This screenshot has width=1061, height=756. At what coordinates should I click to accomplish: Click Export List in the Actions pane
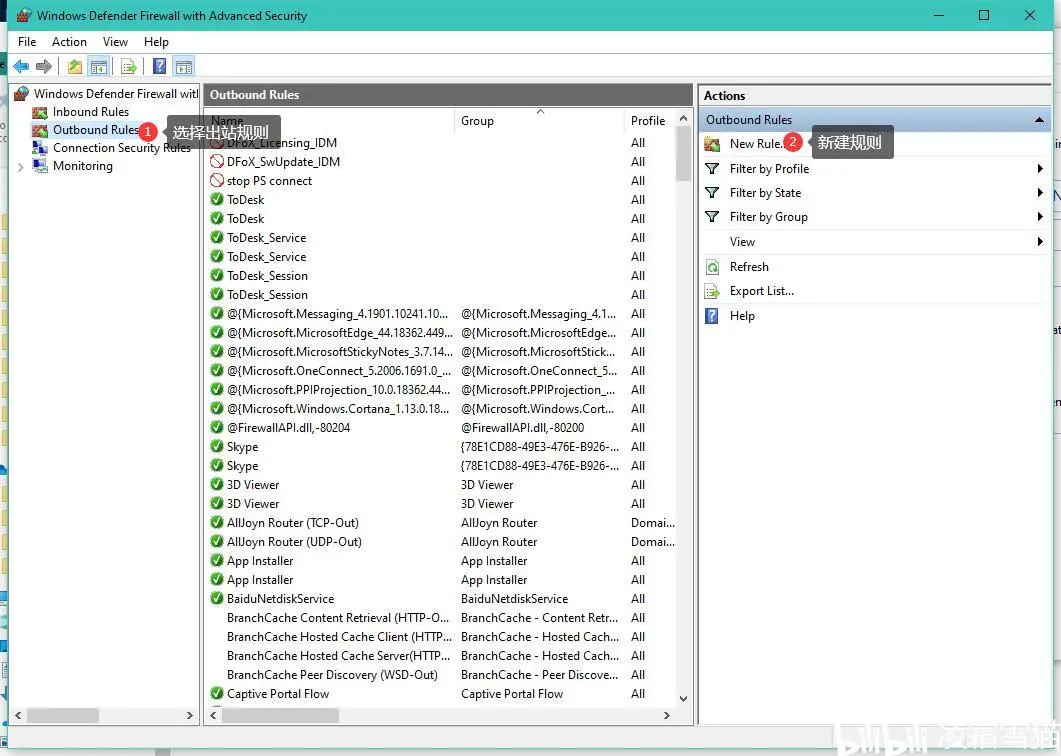pyautogui.click(x=761, y=290)
